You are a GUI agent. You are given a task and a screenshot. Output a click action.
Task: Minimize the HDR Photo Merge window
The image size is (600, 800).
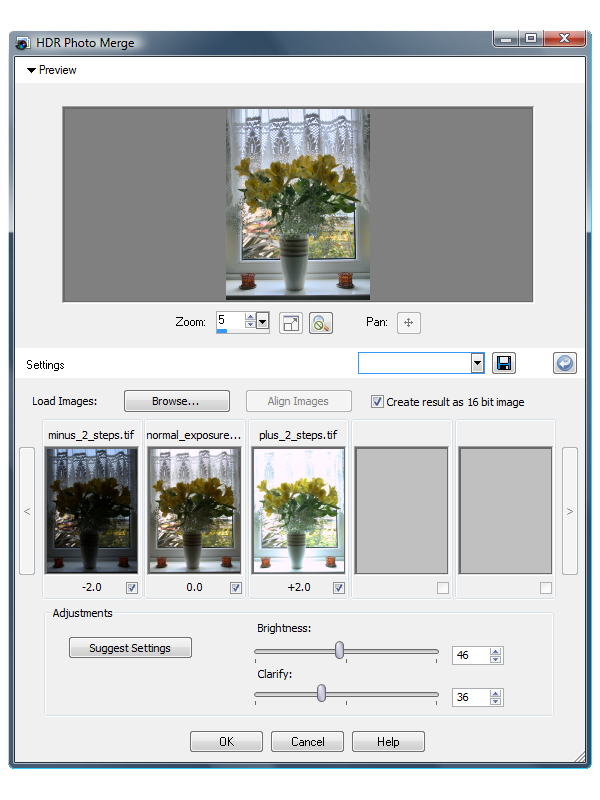506,39
